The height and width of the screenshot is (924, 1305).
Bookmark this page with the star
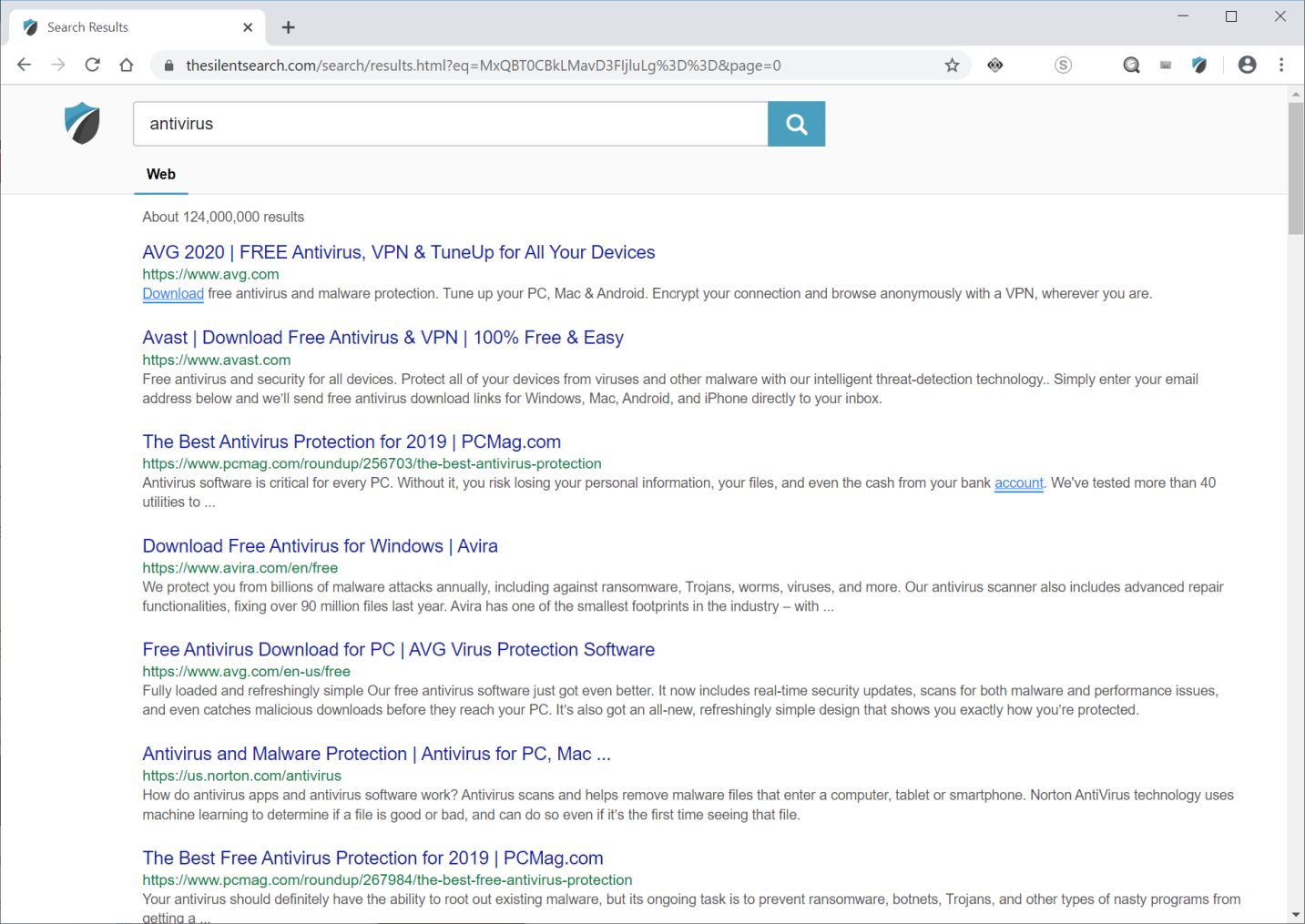click(x=952, y=65)
